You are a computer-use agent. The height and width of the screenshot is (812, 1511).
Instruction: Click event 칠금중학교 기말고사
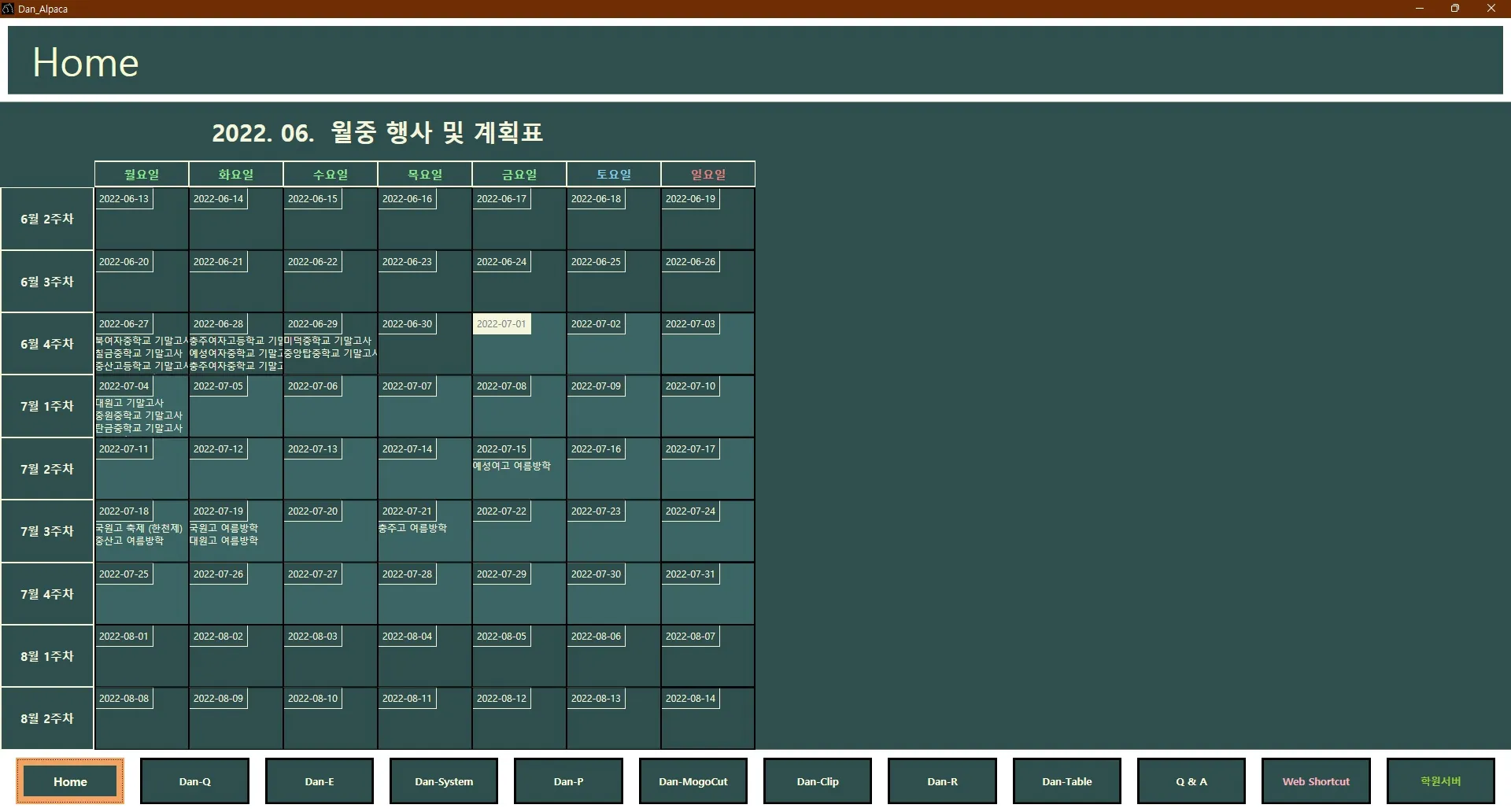139,353
